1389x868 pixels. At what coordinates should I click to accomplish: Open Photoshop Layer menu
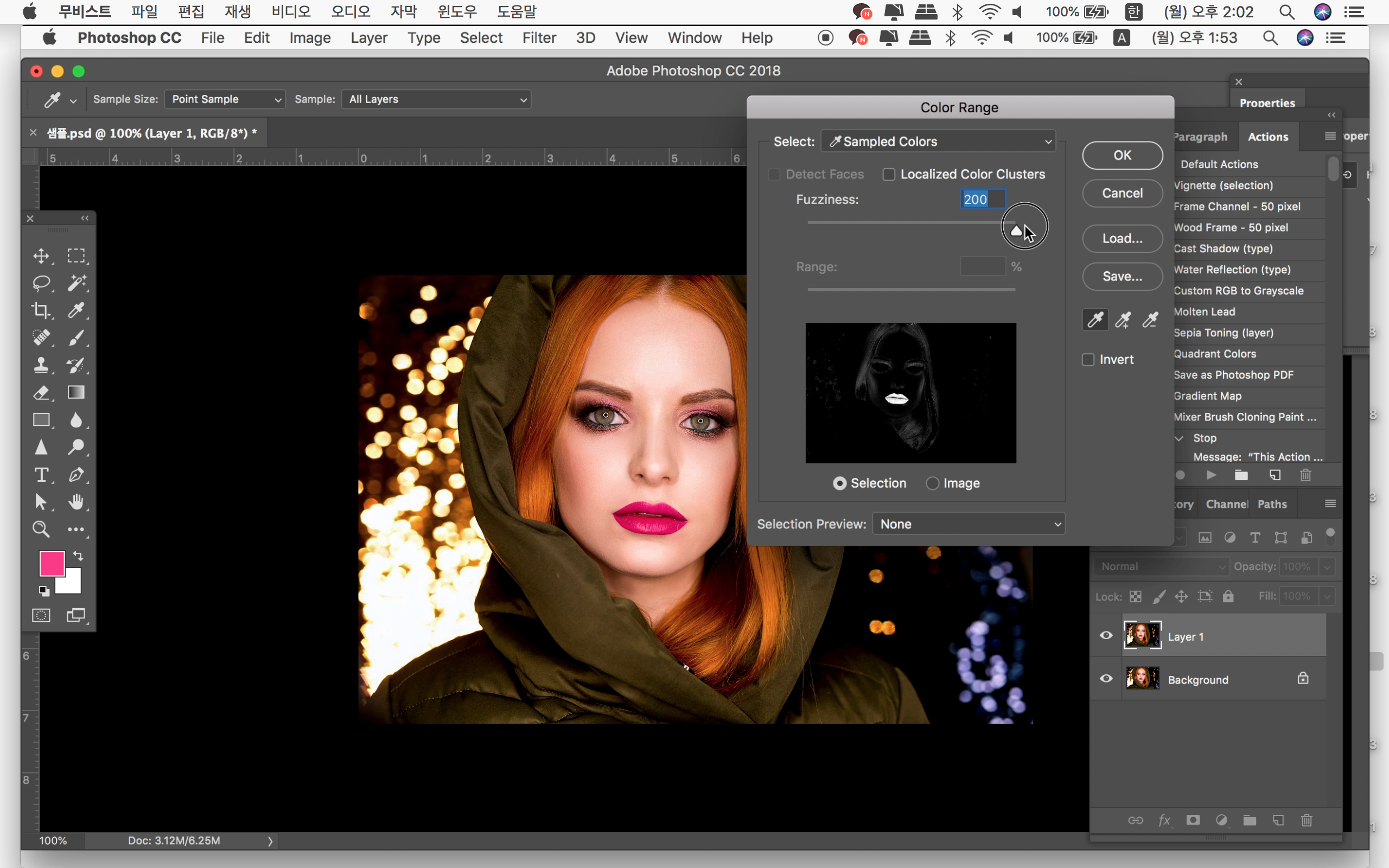369,38
